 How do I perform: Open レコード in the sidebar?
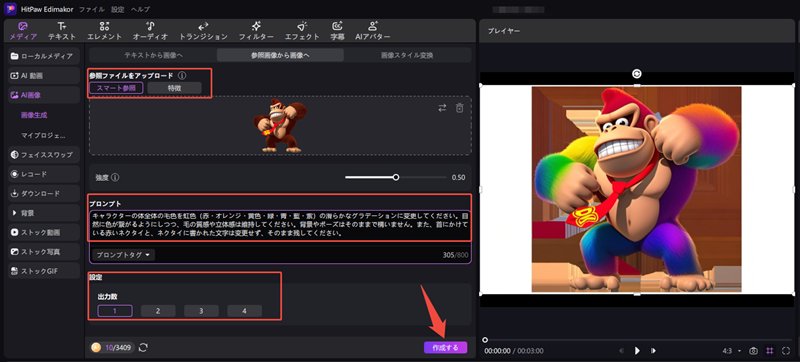(43, 174)
